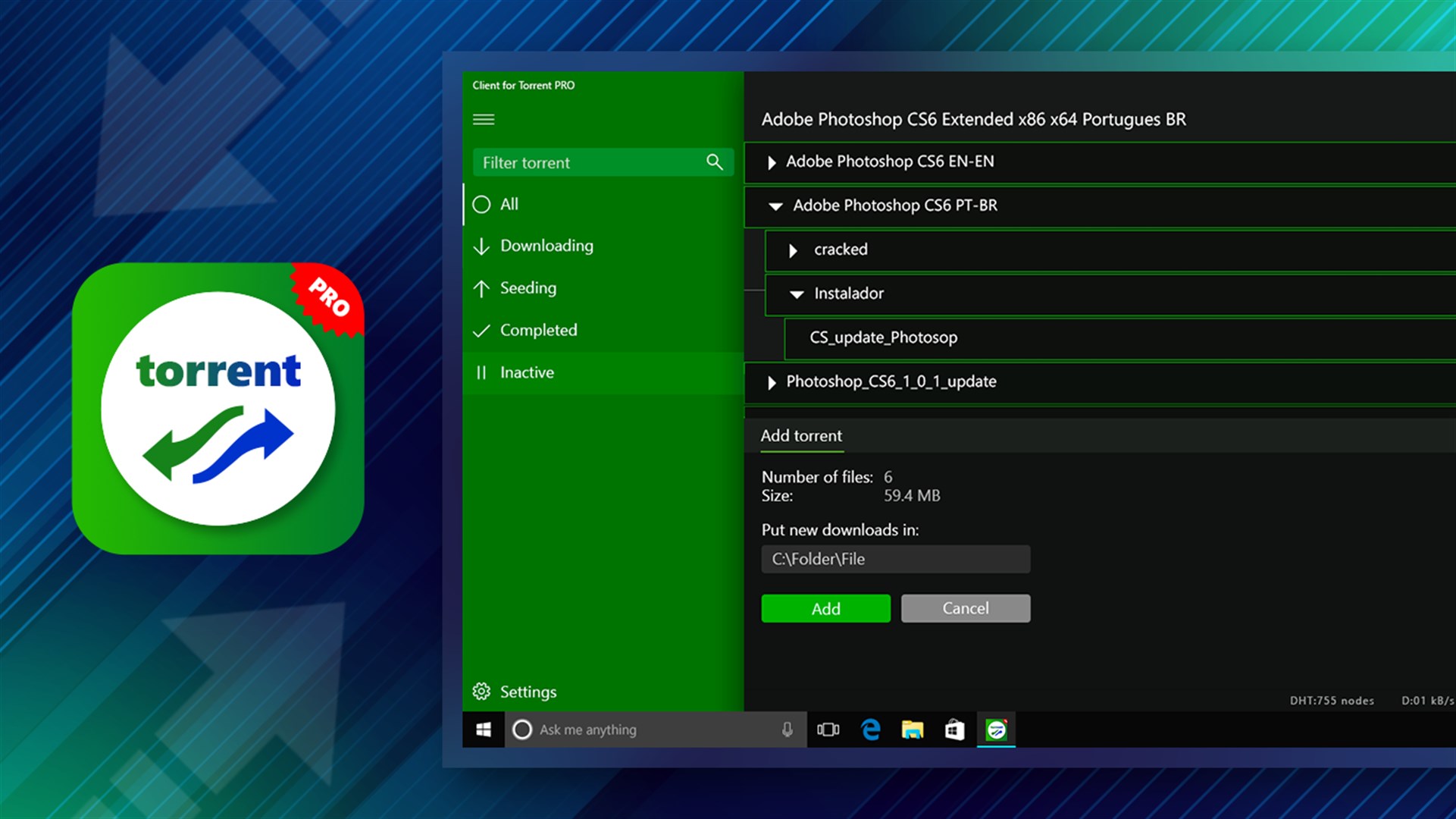Collapse the Instalador folder
Image resolution: width=1456 pixels, height=819 pixels.
(797, 294)
